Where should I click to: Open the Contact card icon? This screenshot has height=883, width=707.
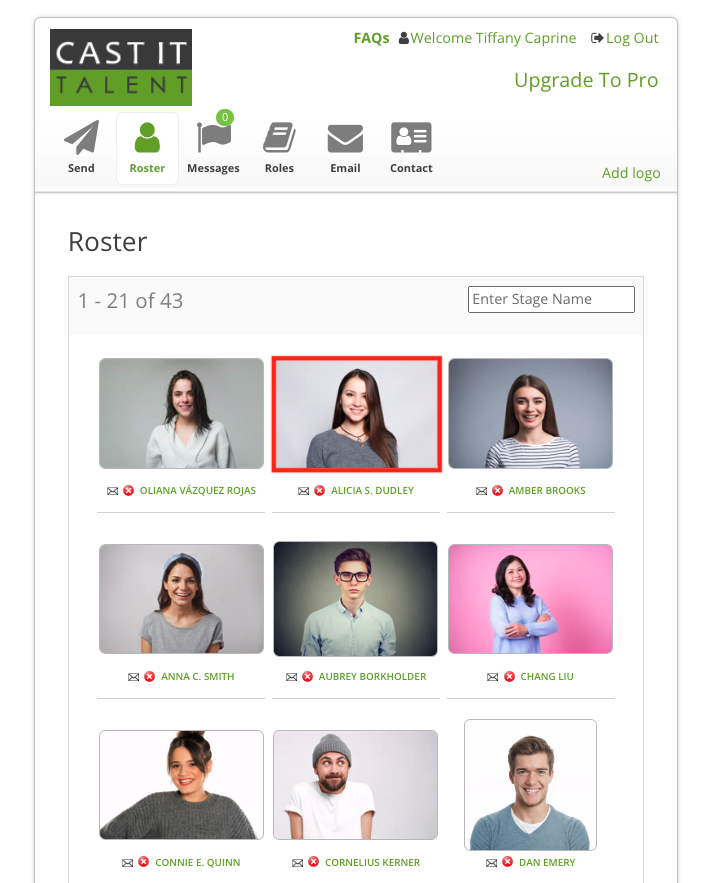tap(411, 137)
